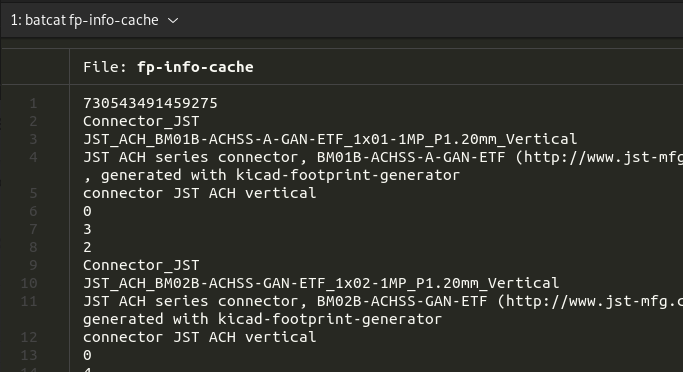
Task: Select the JST_ACH_BM02B footprint name line
Action: [321, 283]
